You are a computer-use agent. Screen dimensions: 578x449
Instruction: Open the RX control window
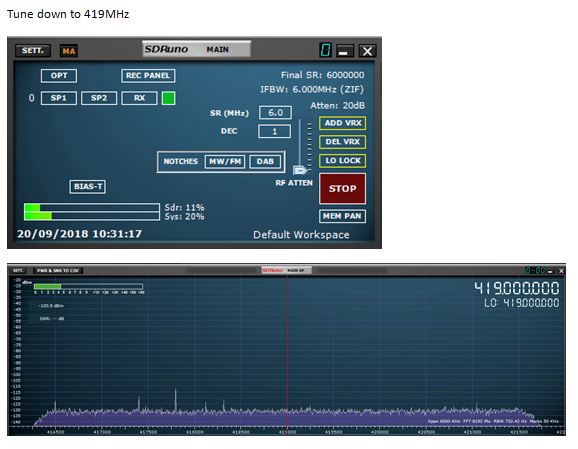point(139,98)
